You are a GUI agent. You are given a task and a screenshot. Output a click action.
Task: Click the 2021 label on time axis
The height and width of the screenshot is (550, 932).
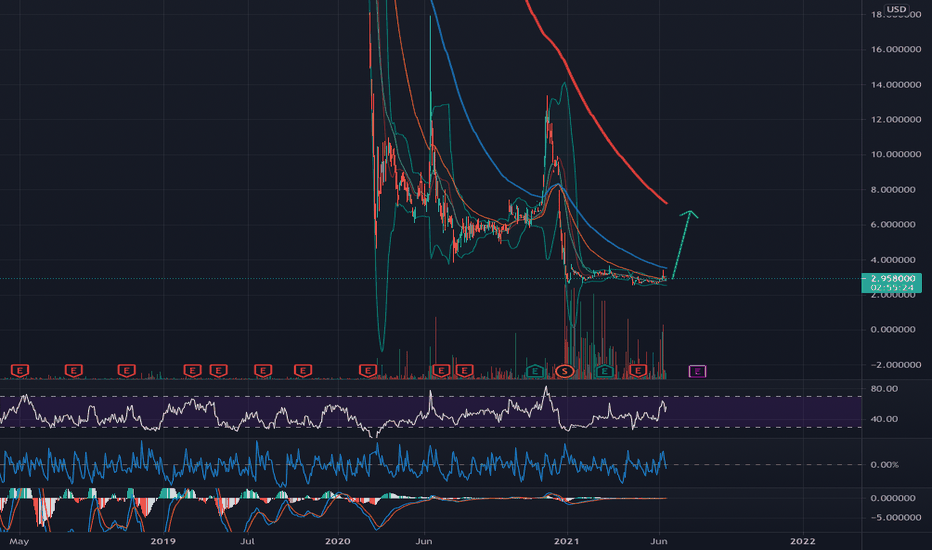pyautogui.click(x=566, y=541)
